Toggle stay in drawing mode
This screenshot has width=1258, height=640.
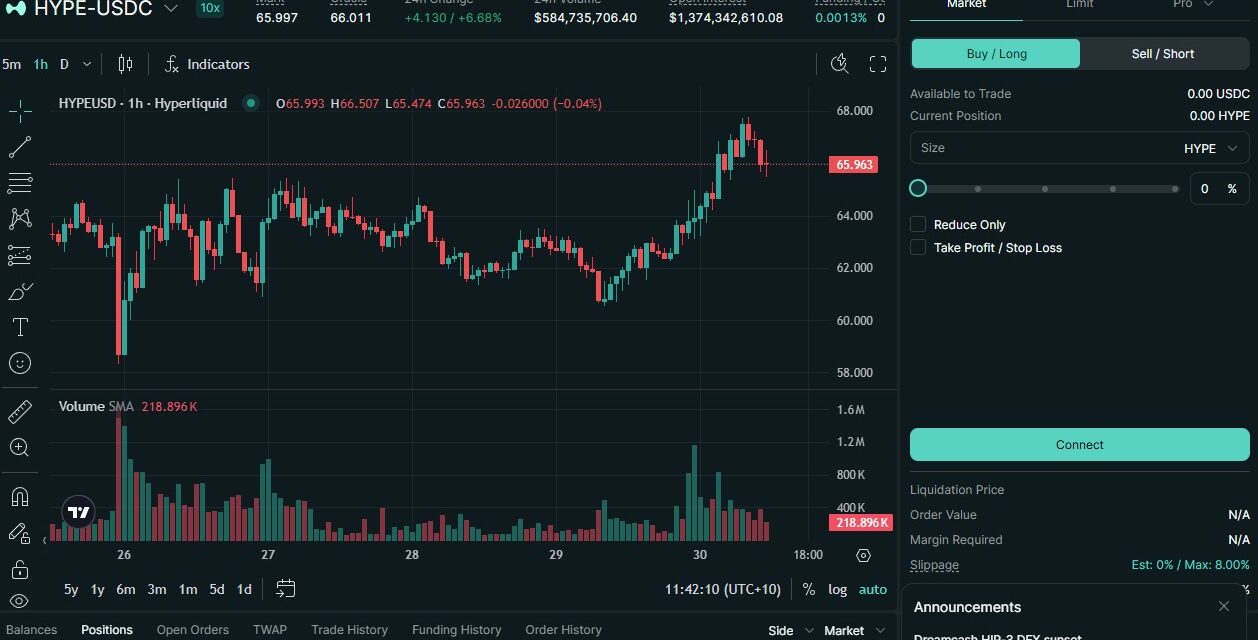point(20,533)
